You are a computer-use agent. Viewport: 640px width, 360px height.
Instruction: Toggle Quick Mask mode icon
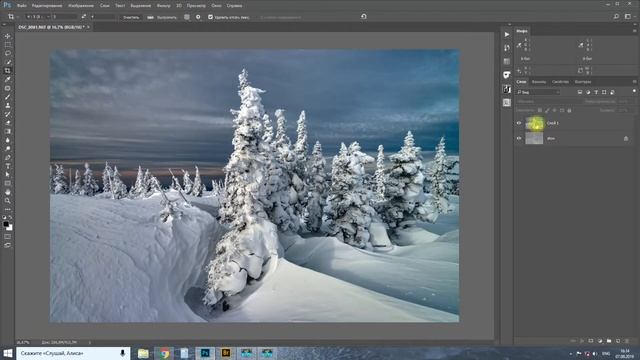(x=8, y=236)
